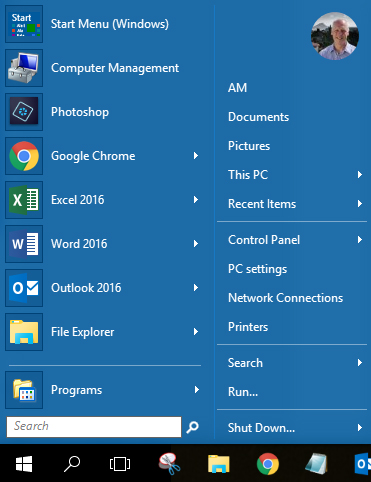
Task: Open the Documents menu entry
Action: 259,117
